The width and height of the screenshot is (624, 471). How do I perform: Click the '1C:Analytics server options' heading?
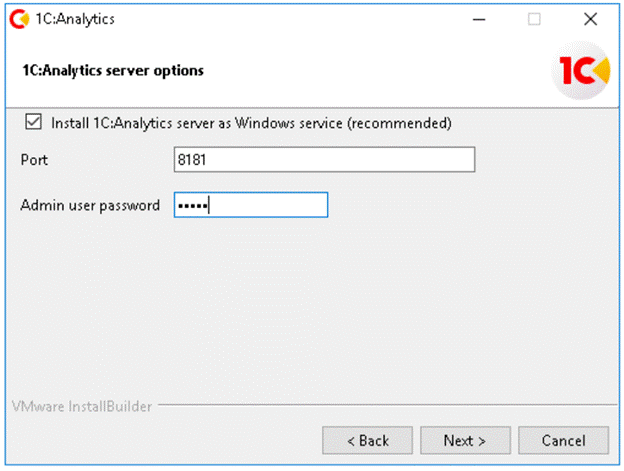pyautogui.click(x=112, y=71)
